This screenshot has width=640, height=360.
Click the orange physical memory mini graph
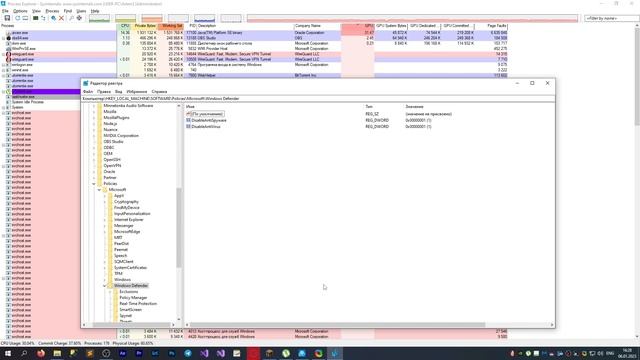152,18
